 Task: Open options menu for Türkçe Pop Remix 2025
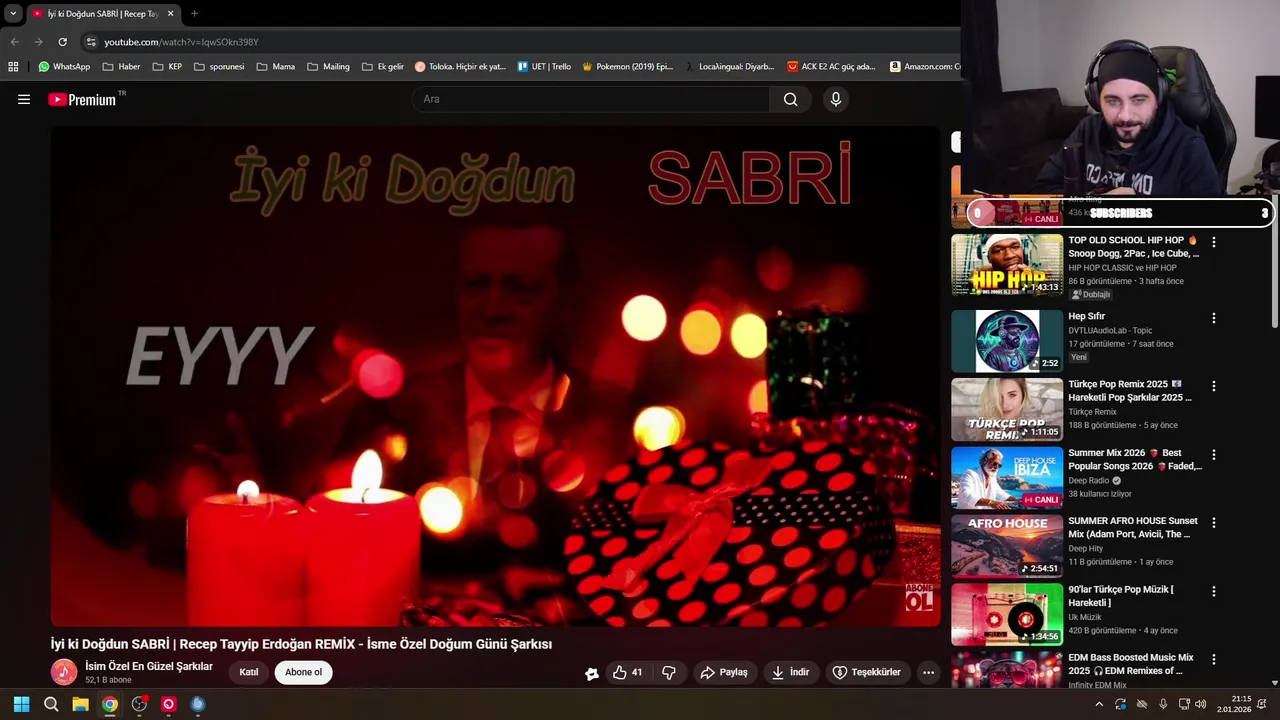coord(1214,386)
